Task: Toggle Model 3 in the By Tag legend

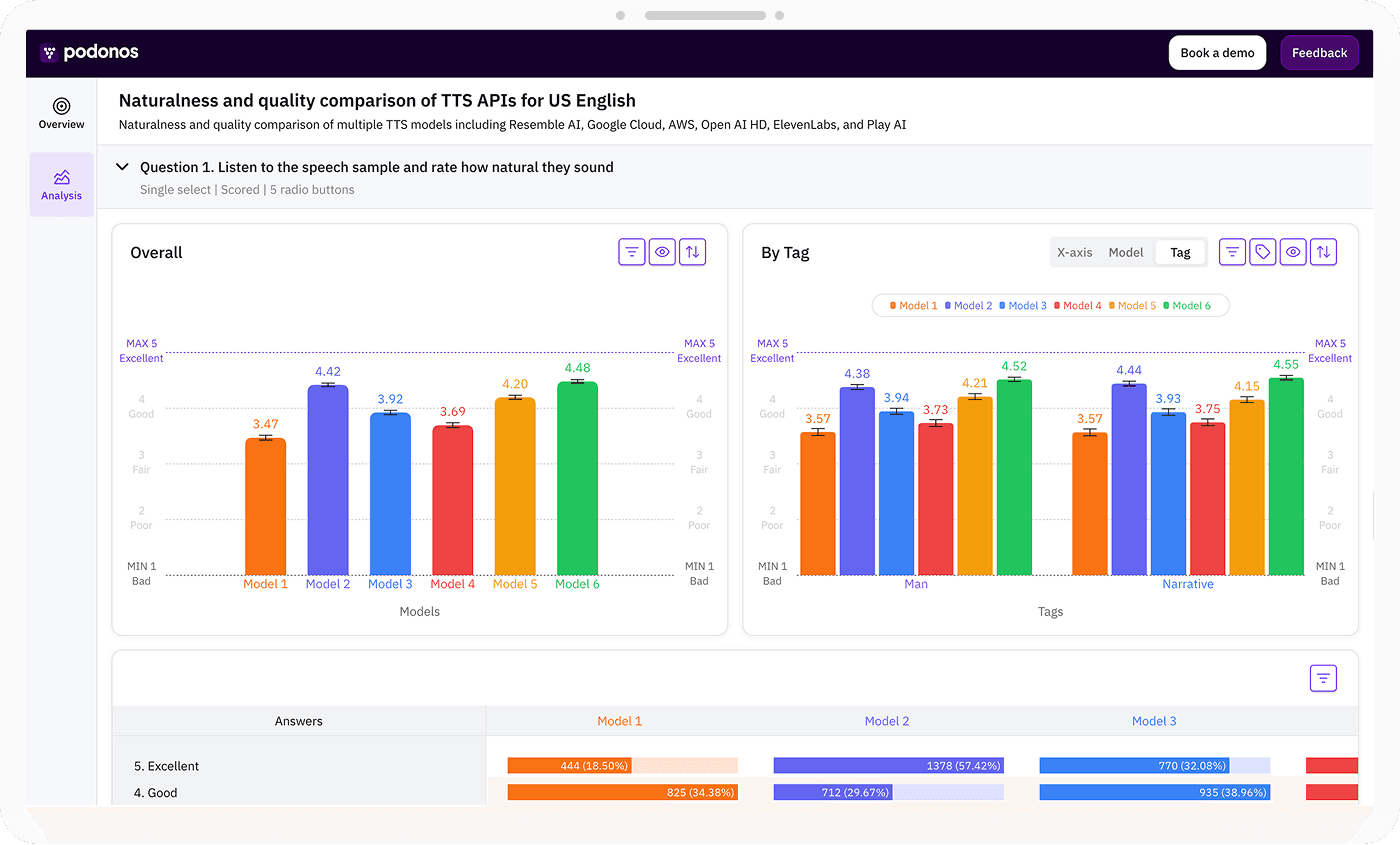Action: click(1023, 306)
